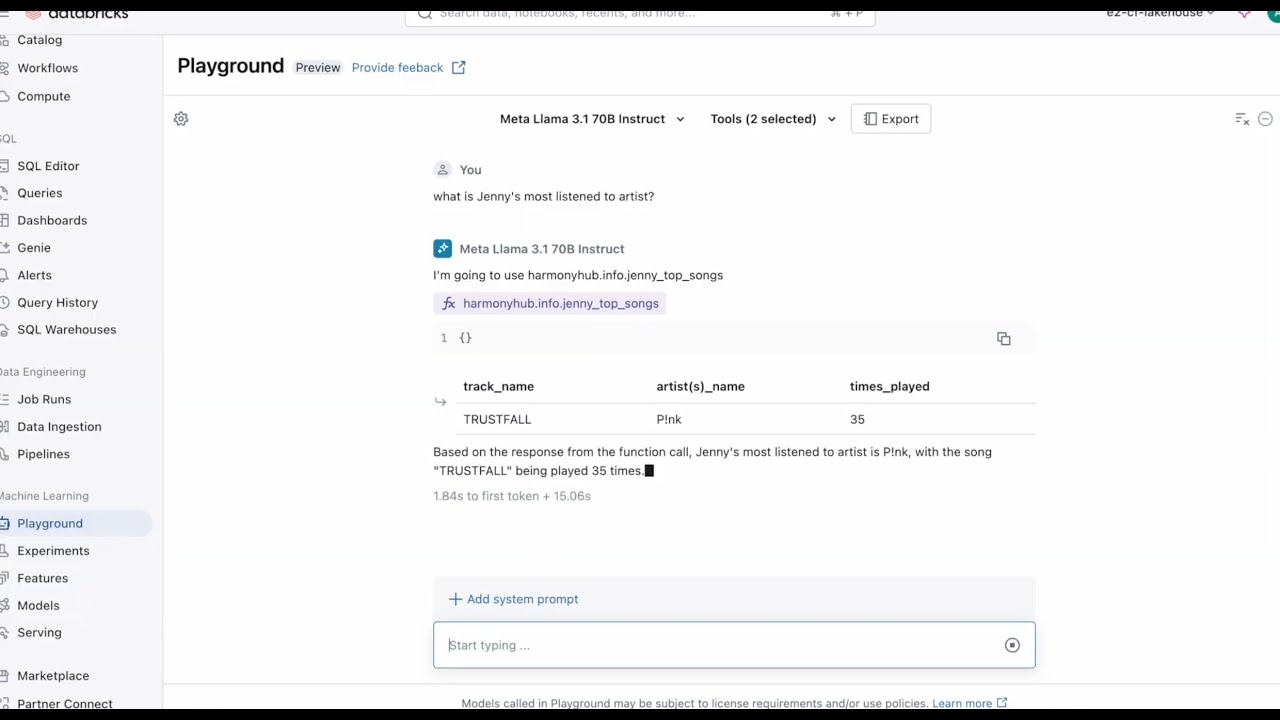1280x720 pixels.
Task: Follow the Learn more link
Action: coord(962,704)
